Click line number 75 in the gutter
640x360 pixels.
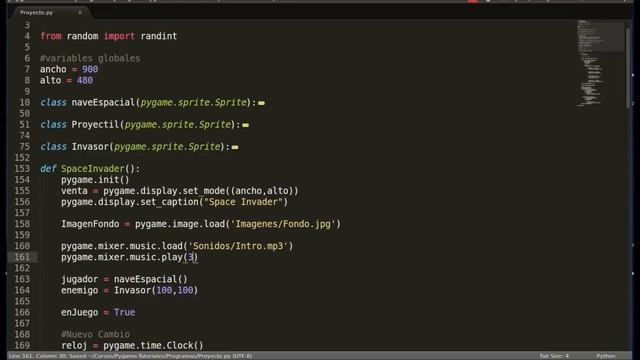pos(24,147)
